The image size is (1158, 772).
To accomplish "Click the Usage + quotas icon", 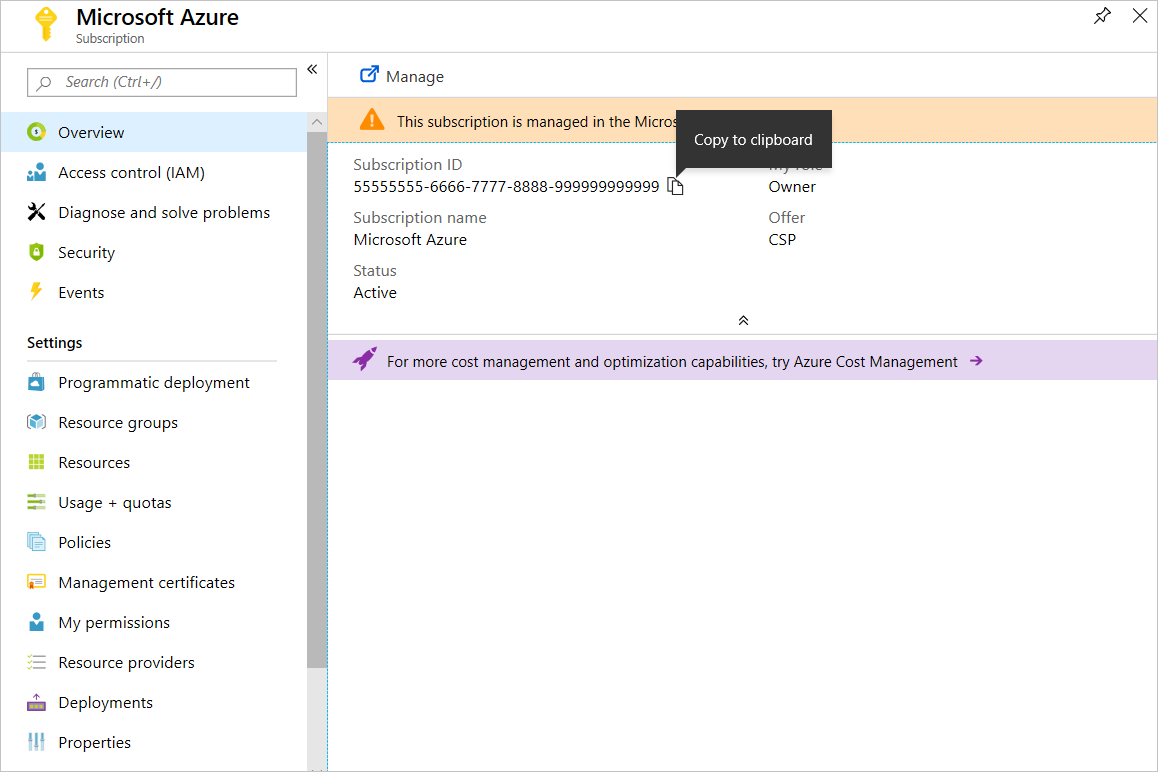I will tap(37, 502).
